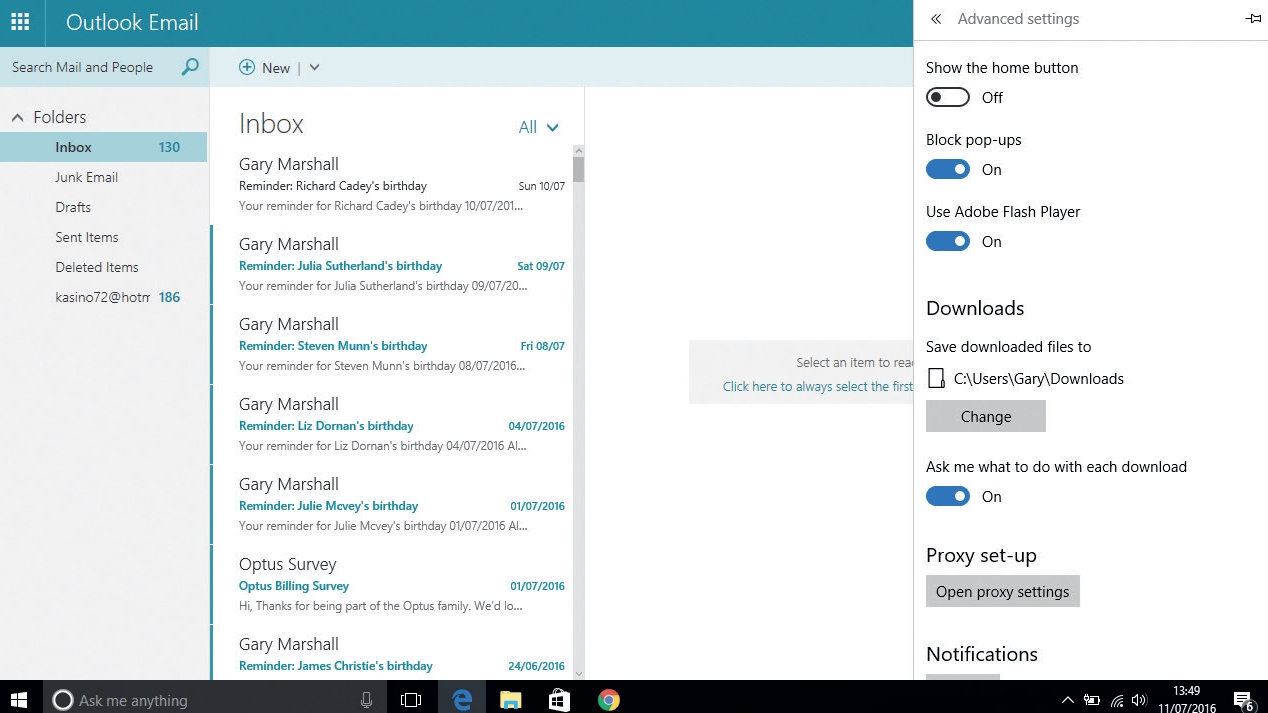1268x713 pixels.
Task: Open the New item dropdown arrow
Action: (x=314, y=68)
